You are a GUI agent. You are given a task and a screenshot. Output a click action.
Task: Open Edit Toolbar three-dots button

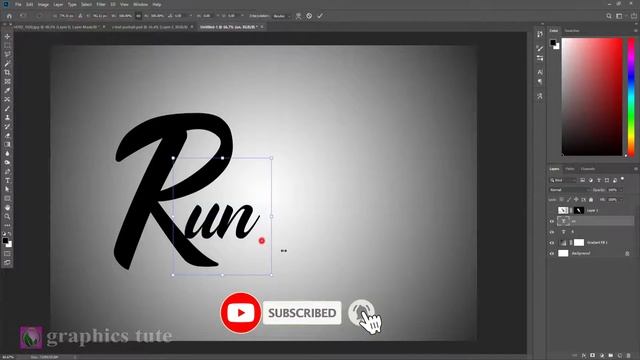(x=7, y=225)
